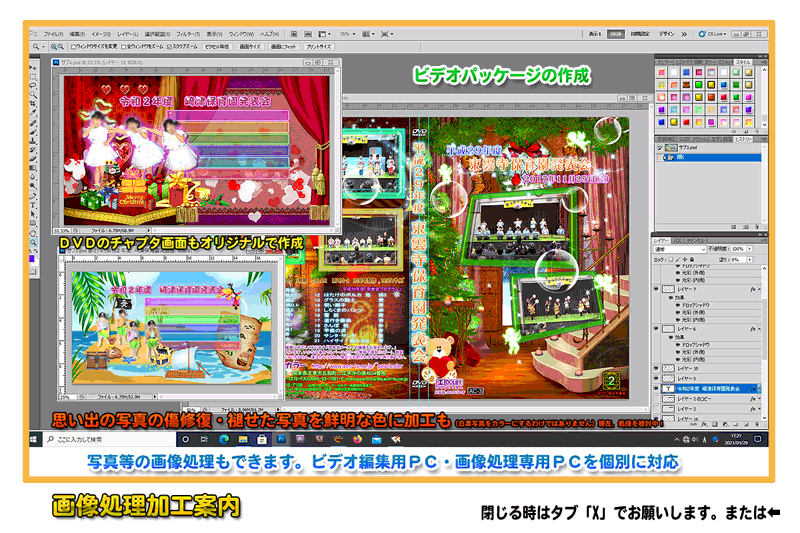Create new document from current history state
Image resolution: width=800 pixels, height=533 pixels.
(746, 226)
